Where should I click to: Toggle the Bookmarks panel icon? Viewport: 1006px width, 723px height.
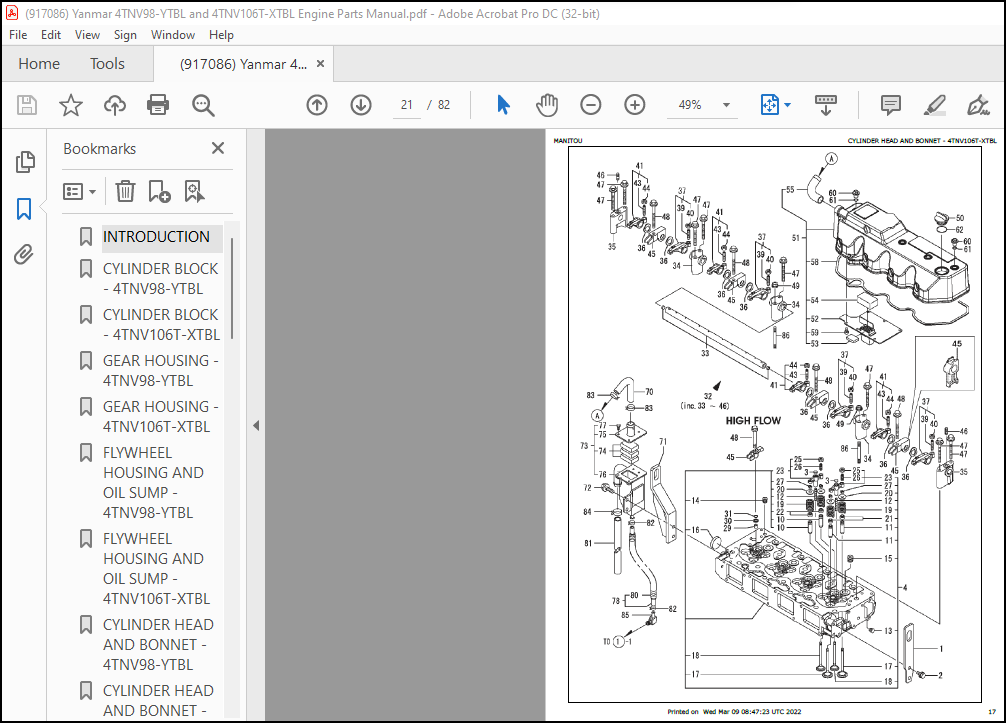tap(24, 208)
